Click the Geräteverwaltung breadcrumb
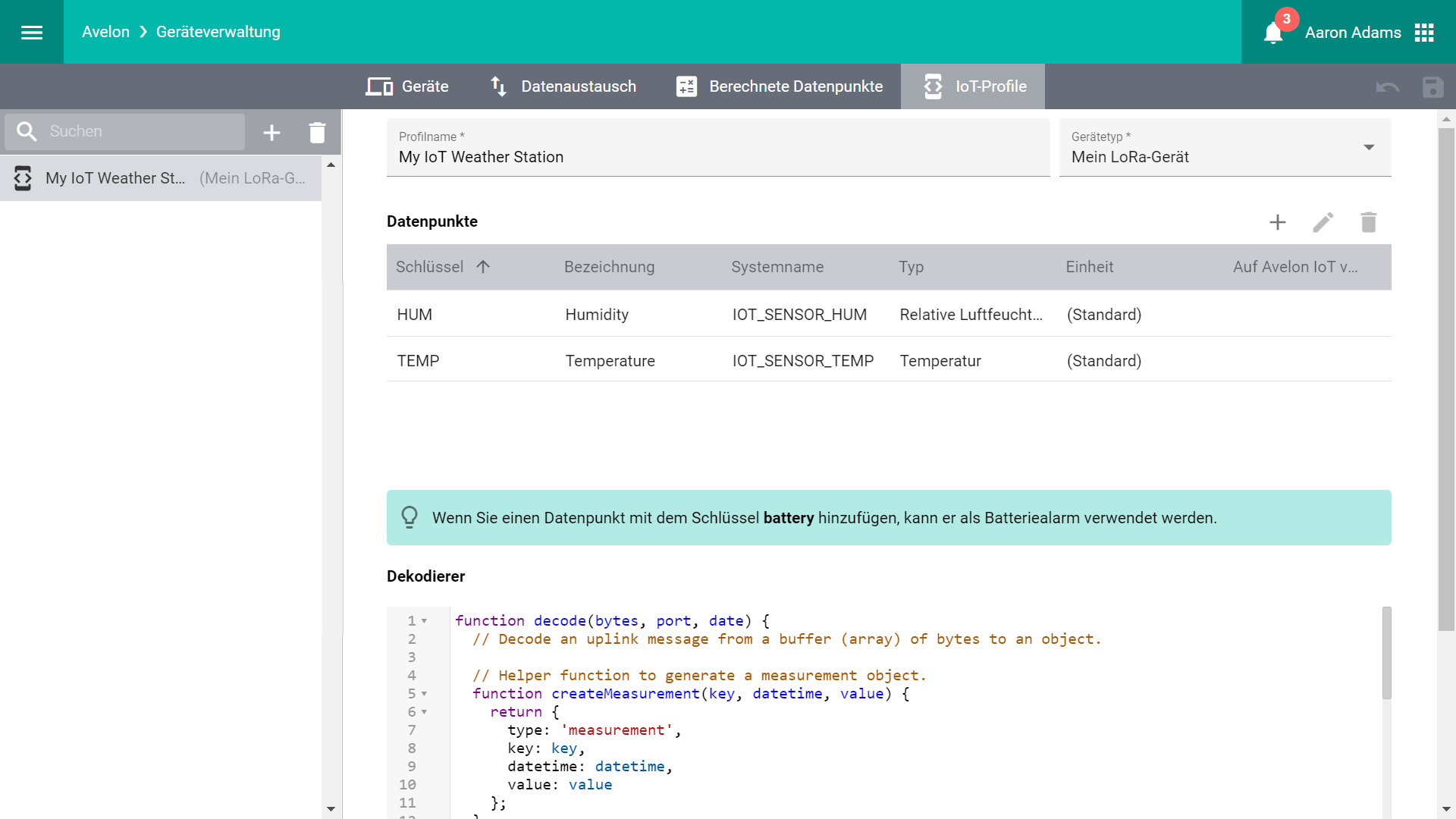1456x819 pixels. click(x=218, y=32)
